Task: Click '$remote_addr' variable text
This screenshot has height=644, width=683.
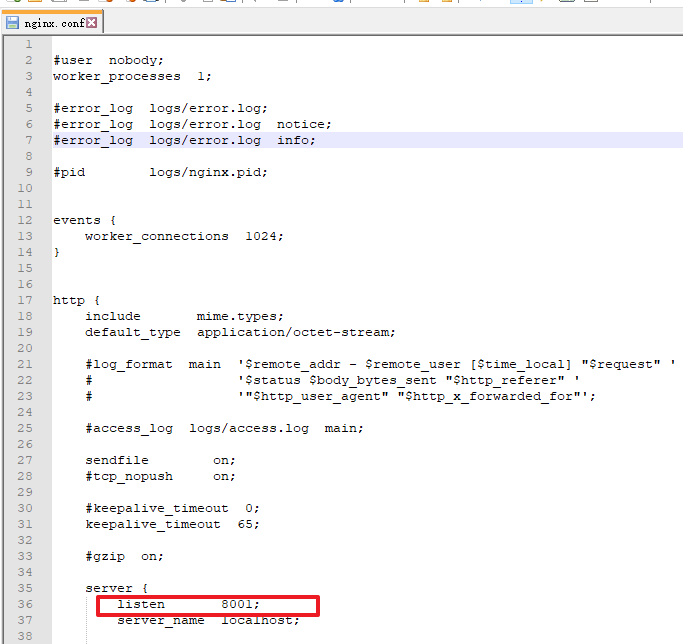Action: (293, 364)
